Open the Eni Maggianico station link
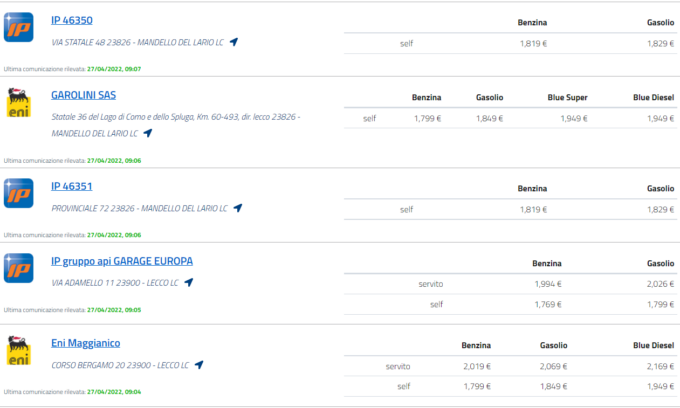Screen dimensions: 680x408 [x=86, y=344]
